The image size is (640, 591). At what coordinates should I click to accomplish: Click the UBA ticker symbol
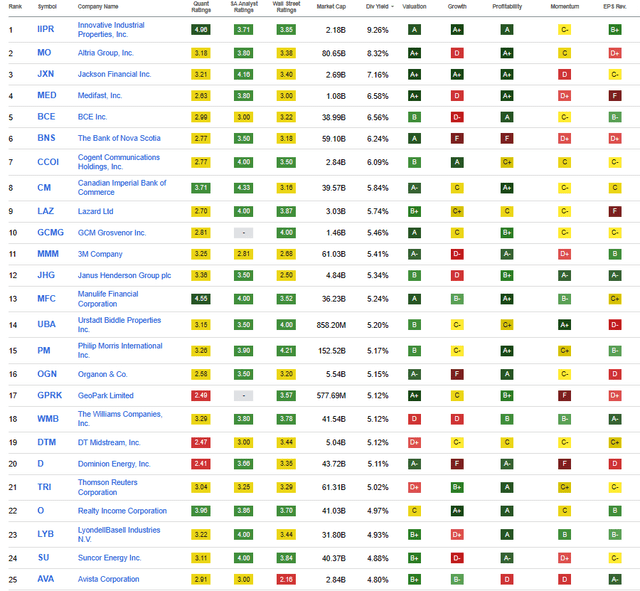click(x=46, y=324)
